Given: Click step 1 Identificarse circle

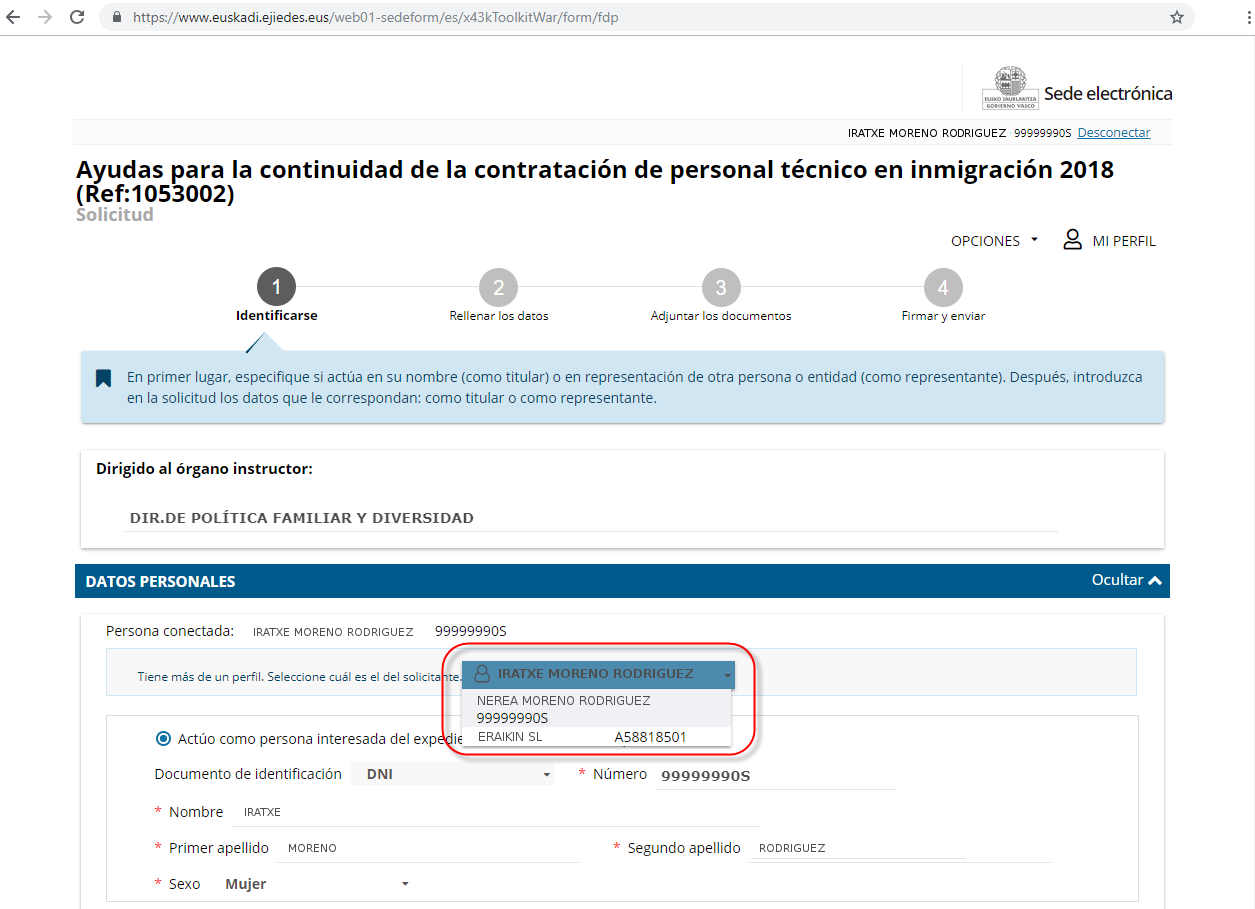Looking at the screenshot, I should tap(276, 288).
